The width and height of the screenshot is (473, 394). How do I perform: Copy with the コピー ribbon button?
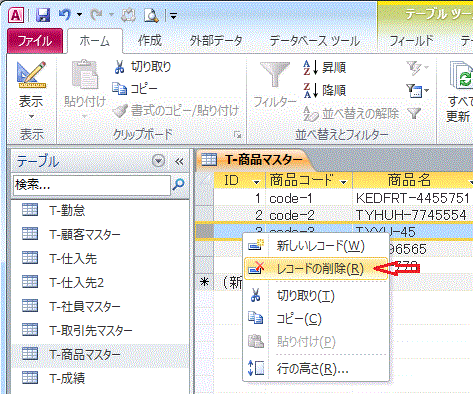(135, 89)
